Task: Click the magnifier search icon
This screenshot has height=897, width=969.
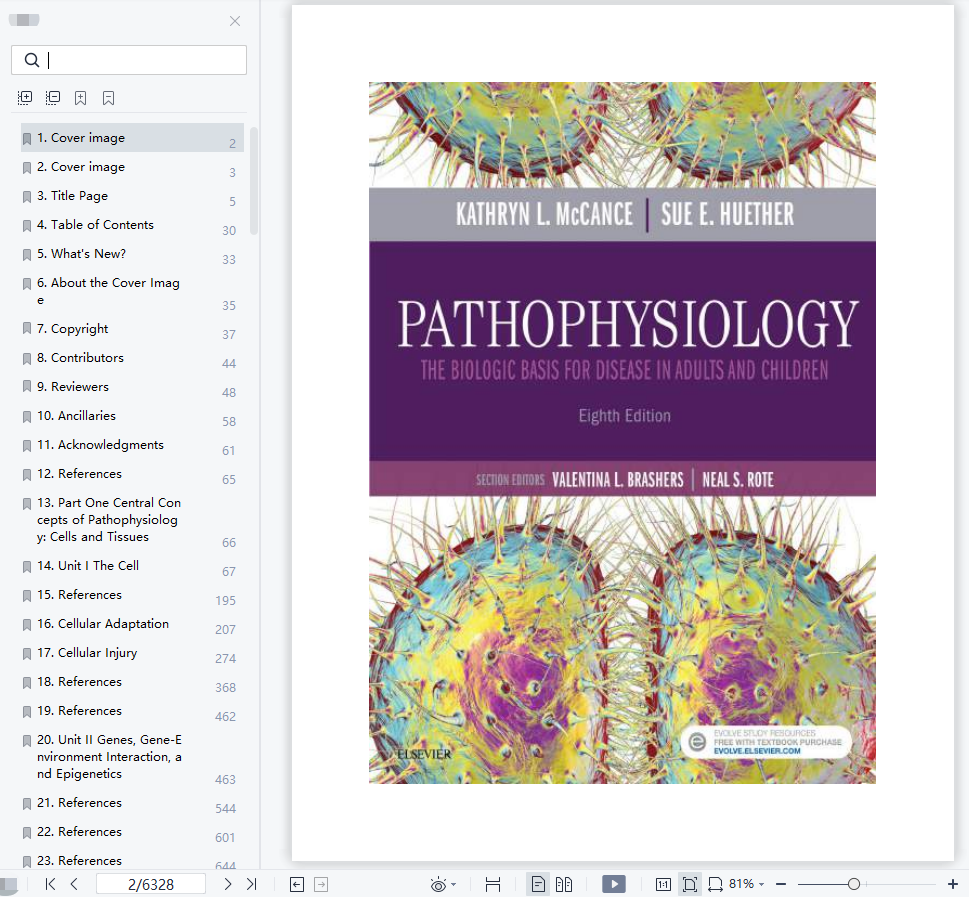Action: click(32, 60)
